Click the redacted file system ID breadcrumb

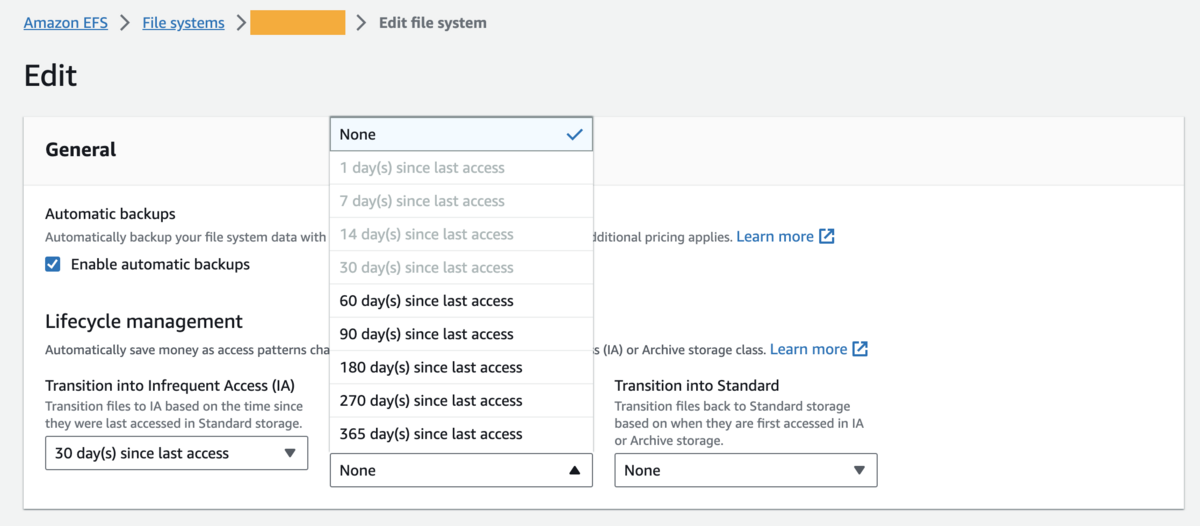pos(297,23)
